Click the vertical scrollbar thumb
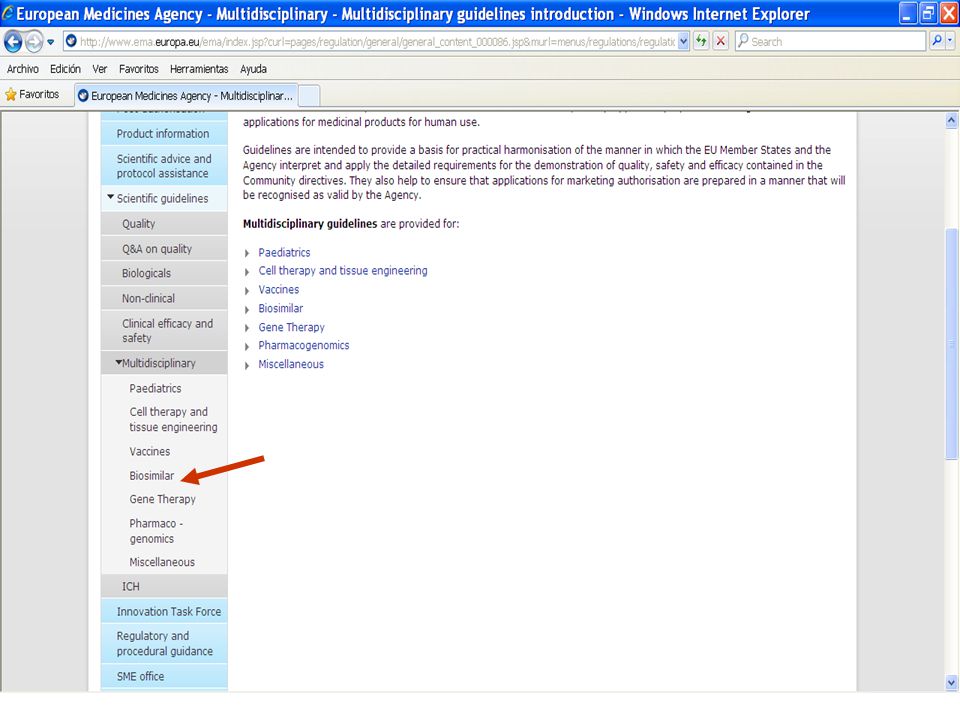The image size is (960, 720). pos(951,343)
